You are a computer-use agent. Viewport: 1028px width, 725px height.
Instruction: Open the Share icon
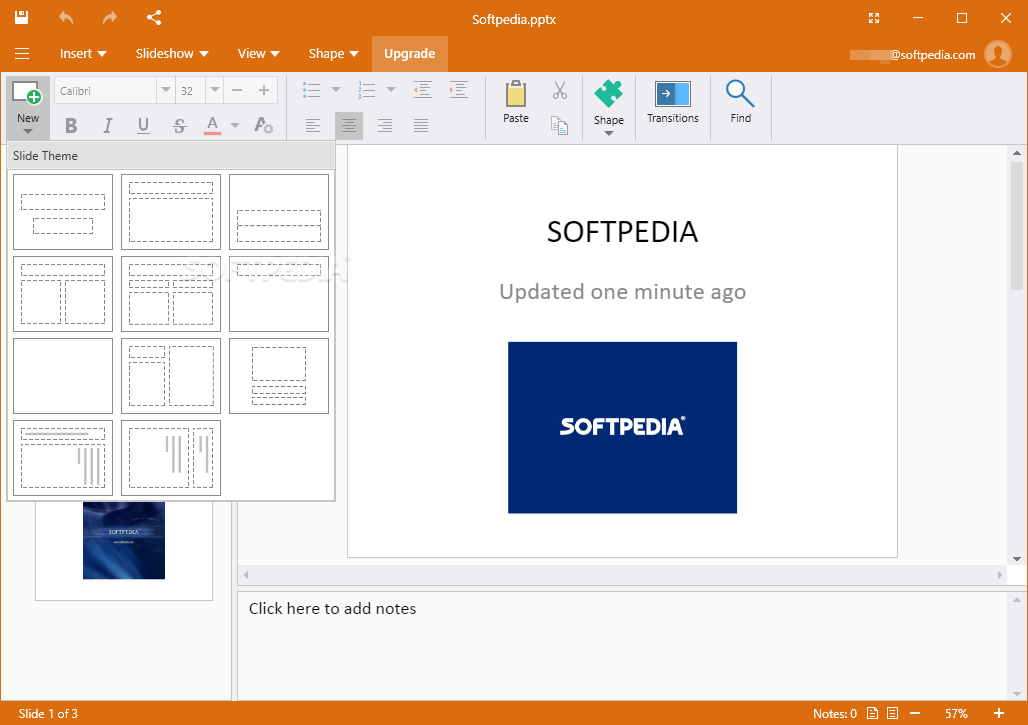pyautogui.click(x=154, y=18)
